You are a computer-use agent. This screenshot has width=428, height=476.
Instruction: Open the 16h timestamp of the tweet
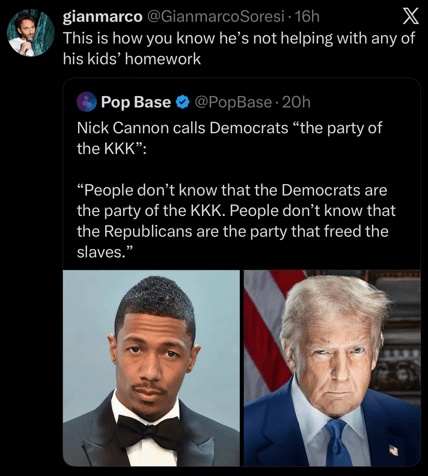click(x=307, y=17)
